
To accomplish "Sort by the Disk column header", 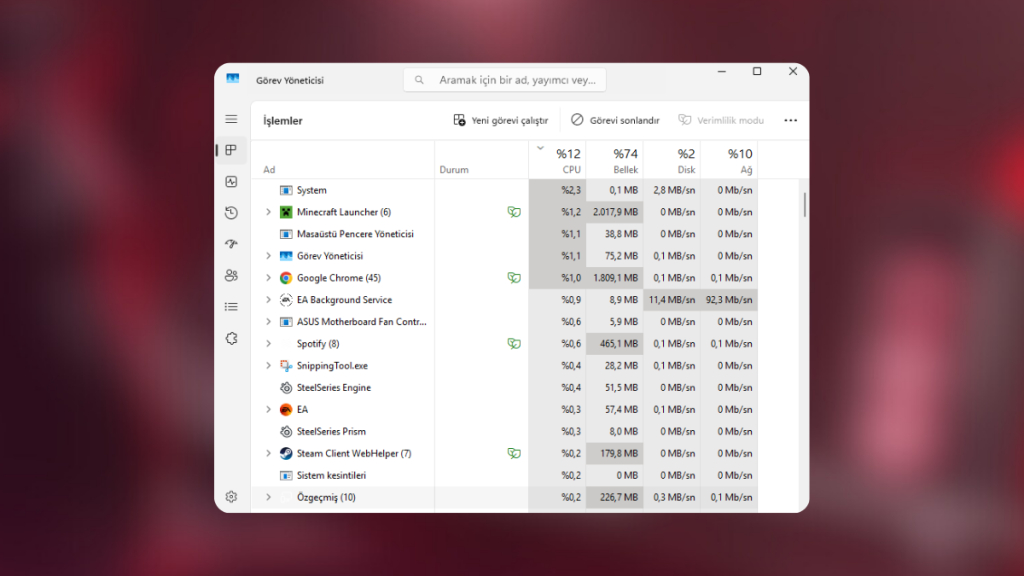I will click(672, 160).
